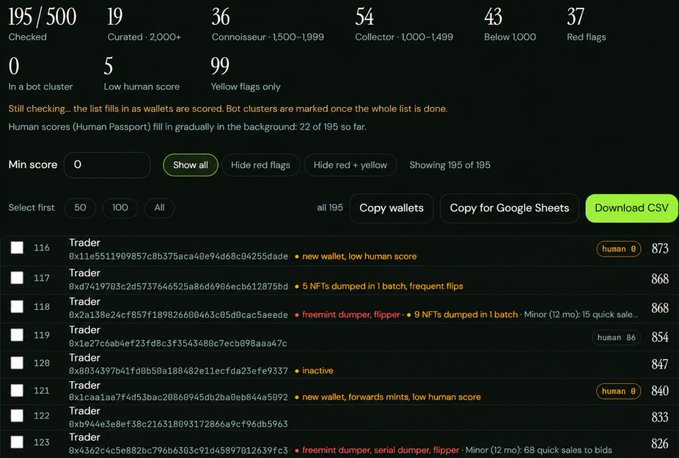Click the 'inactive' yellow flag
Image resolution: width=679 pixels, height=458 pixels.
pos(317,371)
